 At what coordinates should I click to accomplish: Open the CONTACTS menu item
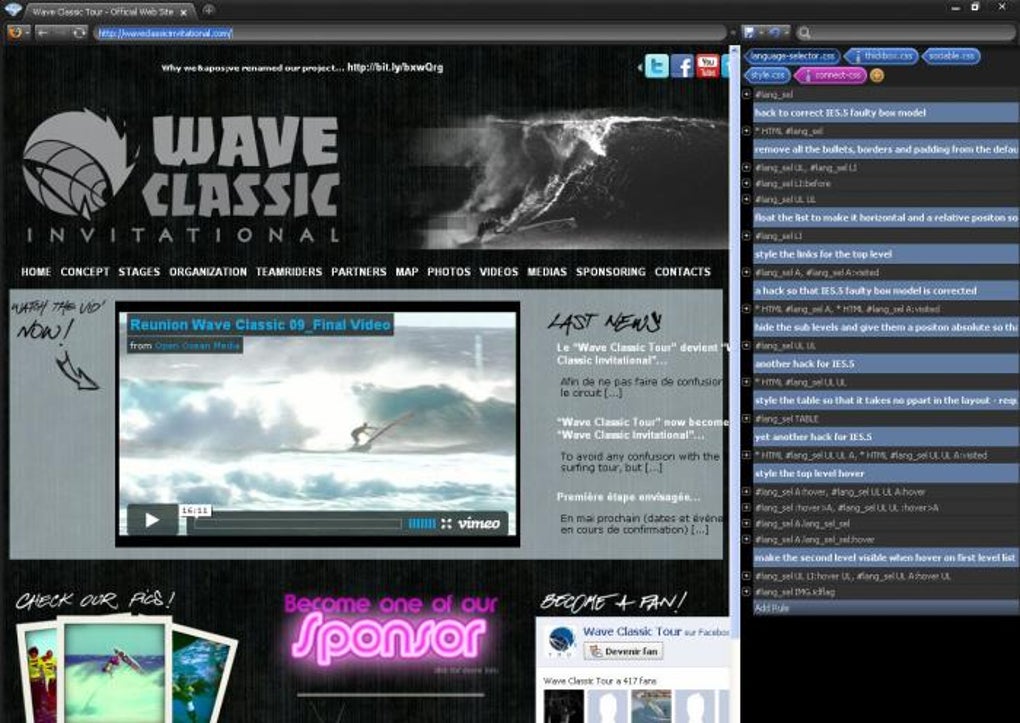coord(682,272)
